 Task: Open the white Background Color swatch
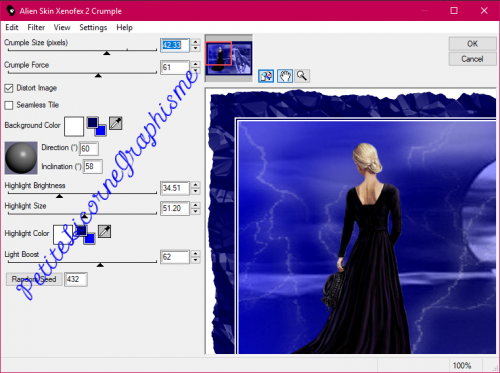(x=74, y=126)
